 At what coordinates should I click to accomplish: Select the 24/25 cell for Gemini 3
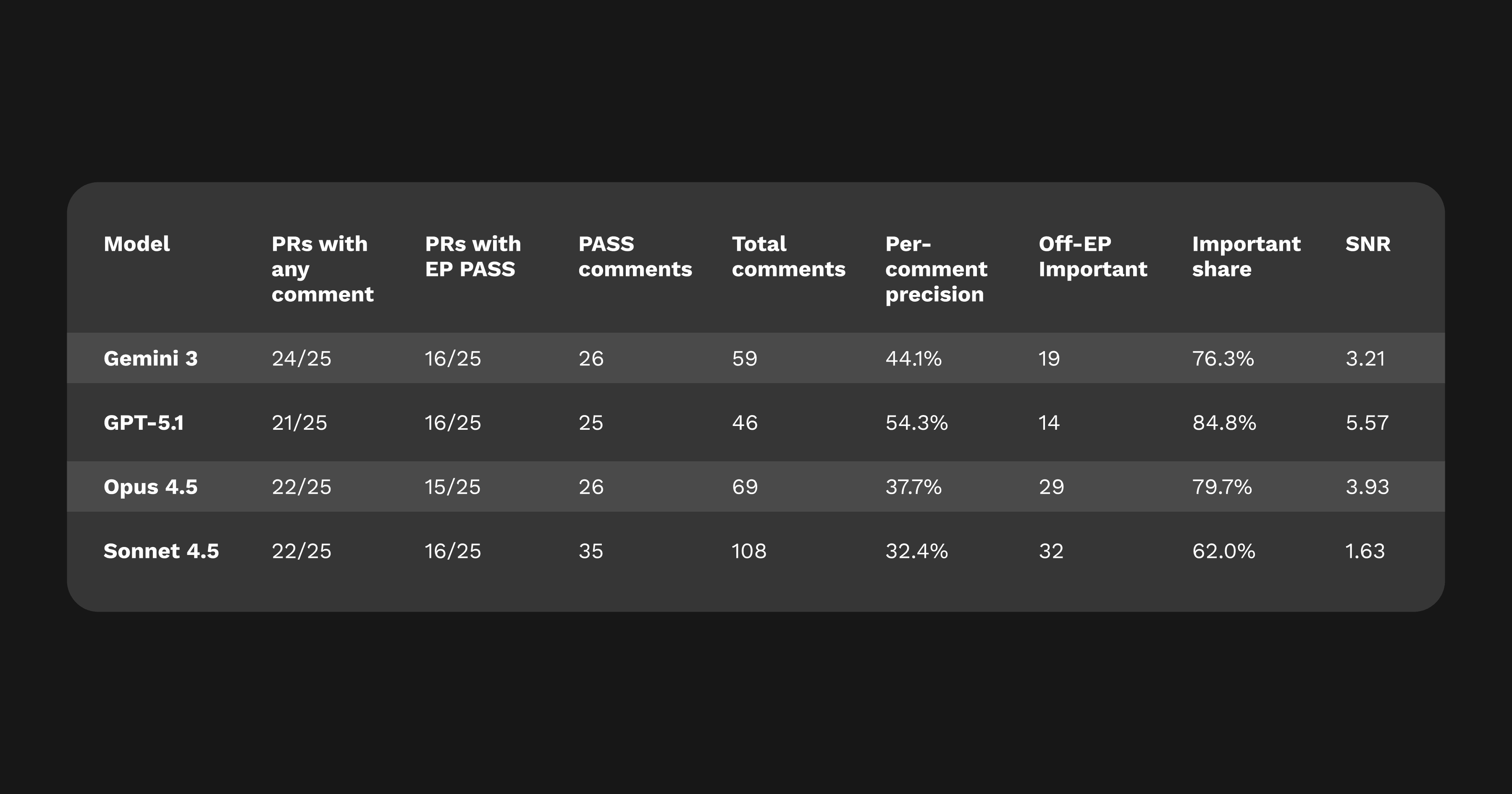pyautogui.click(x=301, y=358)
